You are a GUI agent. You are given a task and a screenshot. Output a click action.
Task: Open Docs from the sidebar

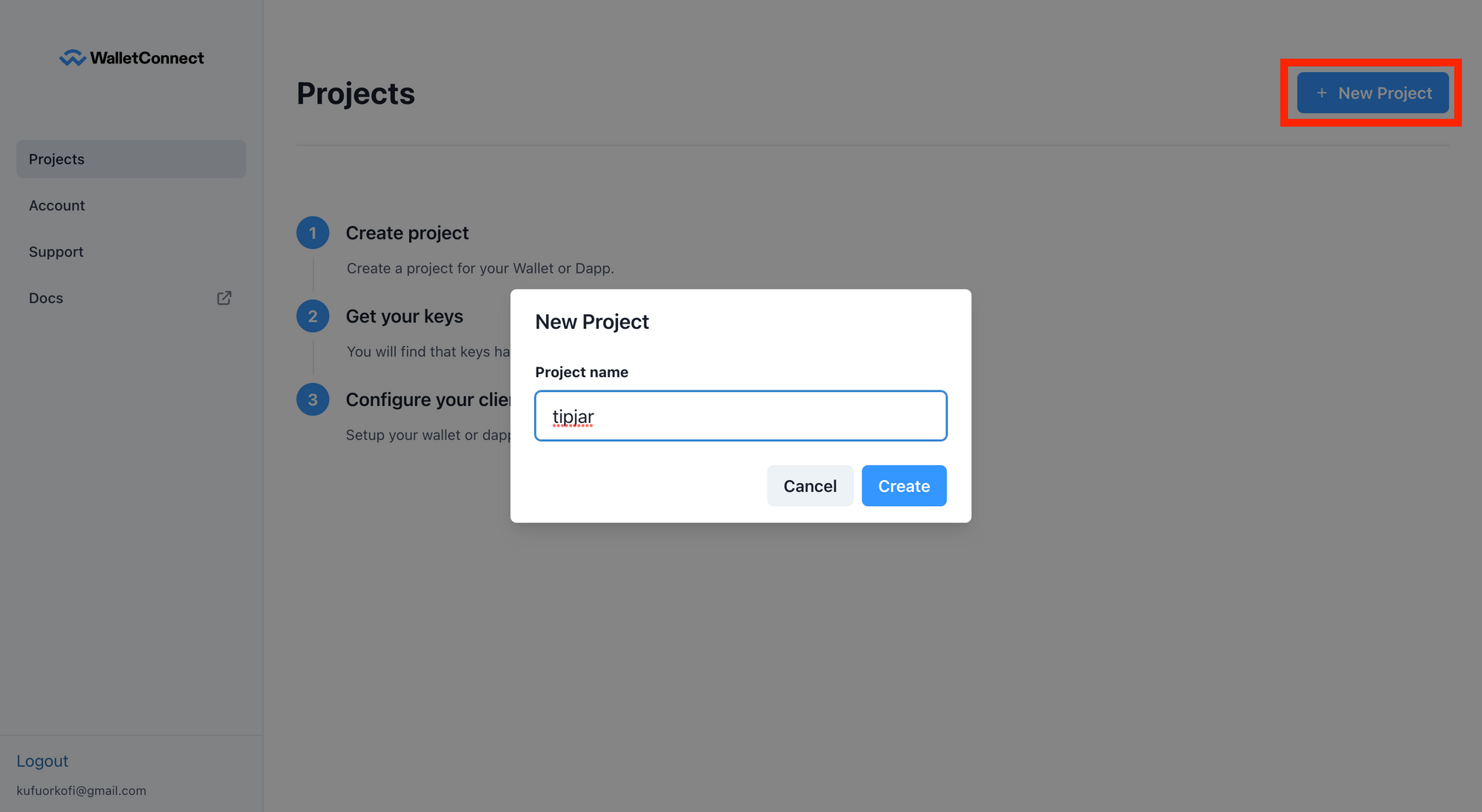[x=46, y=298]
